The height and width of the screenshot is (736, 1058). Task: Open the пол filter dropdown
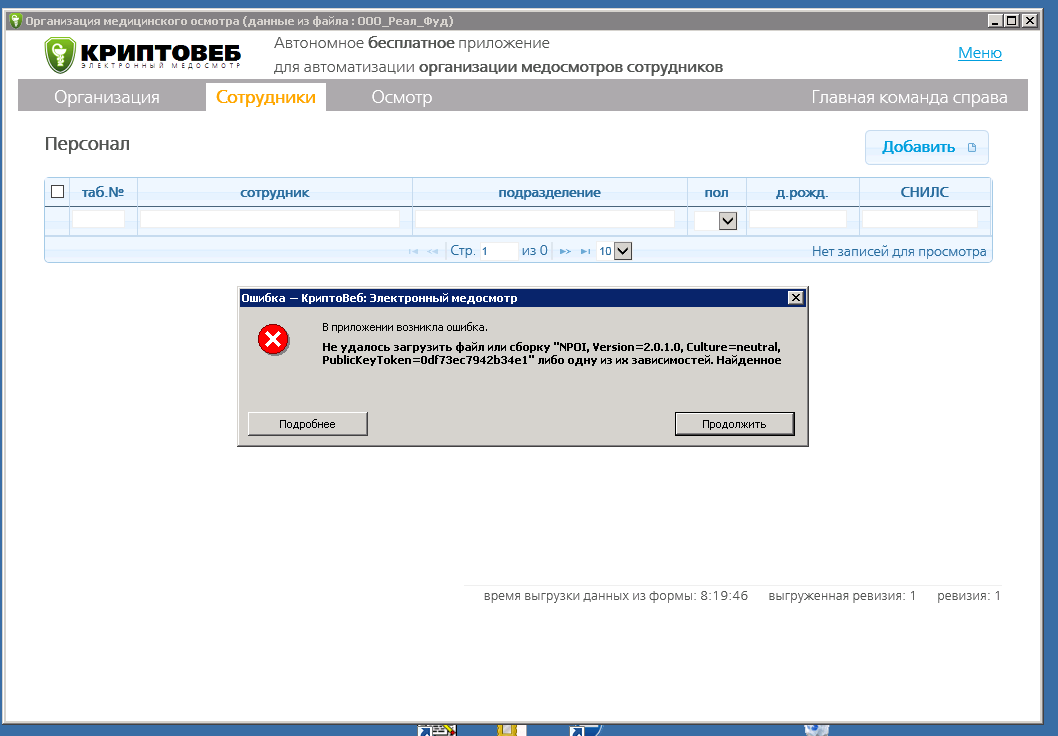(727, 221)
